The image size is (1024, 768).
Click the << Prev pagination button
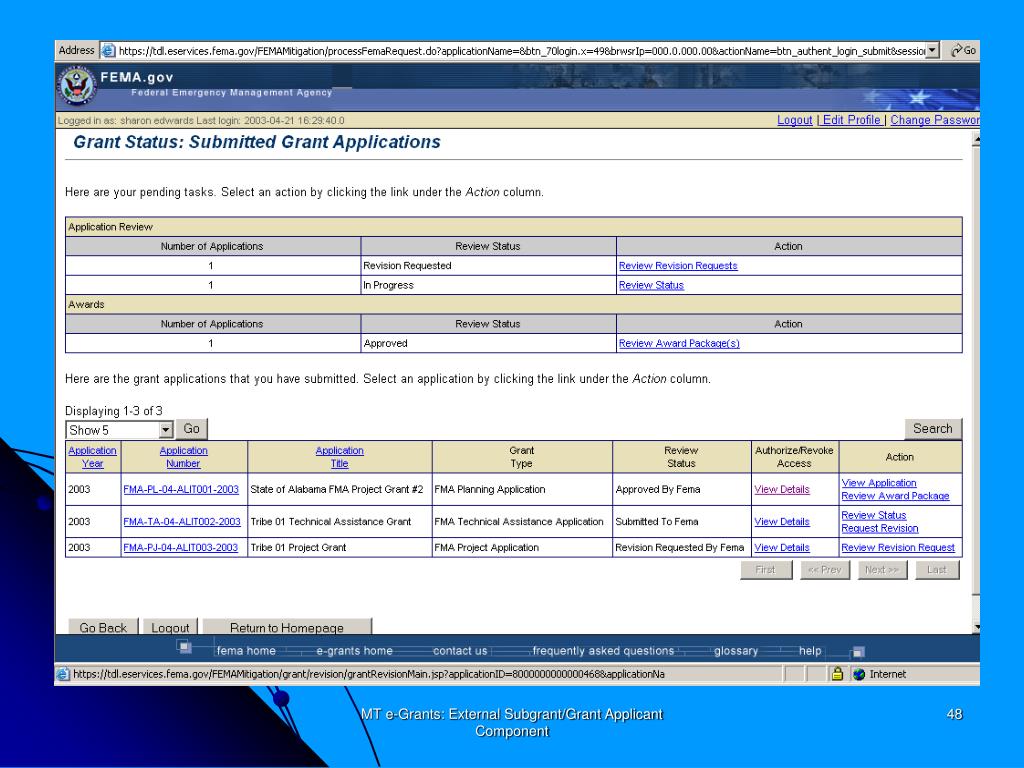click(824, 570)
